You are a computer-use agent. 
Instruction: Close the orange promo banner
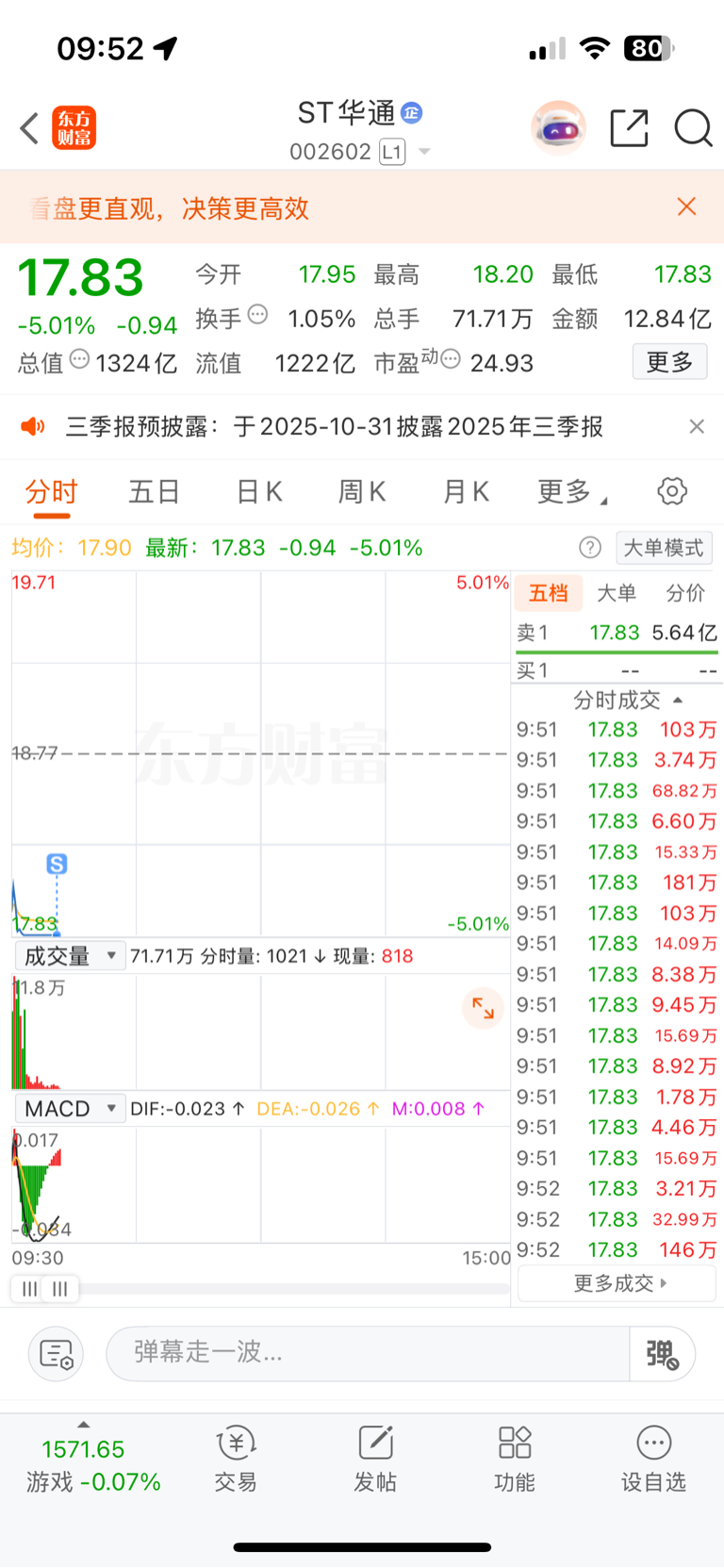click(686, 206)
